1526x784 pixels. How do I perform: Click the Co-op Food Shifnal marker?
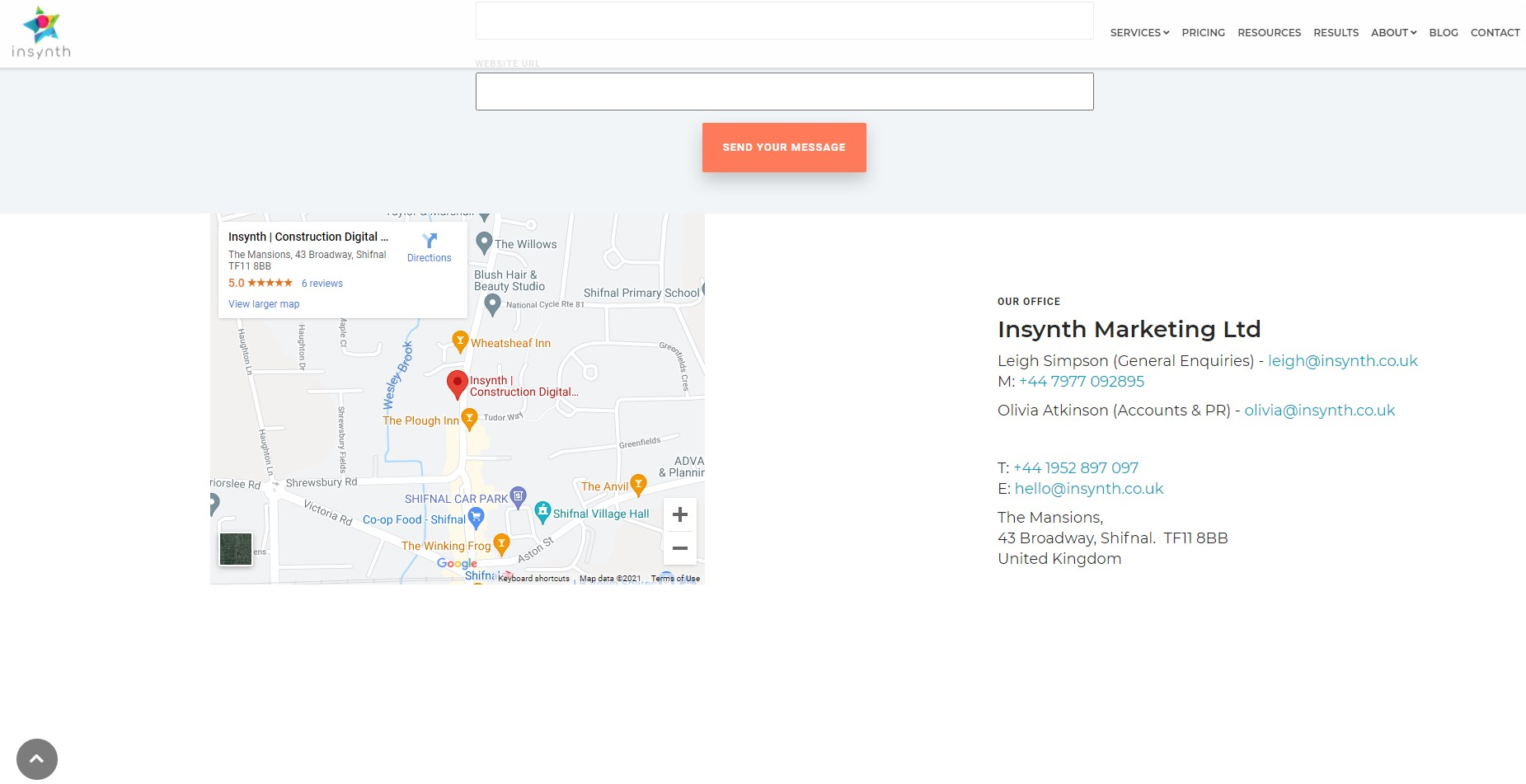[x=476, y=518]
